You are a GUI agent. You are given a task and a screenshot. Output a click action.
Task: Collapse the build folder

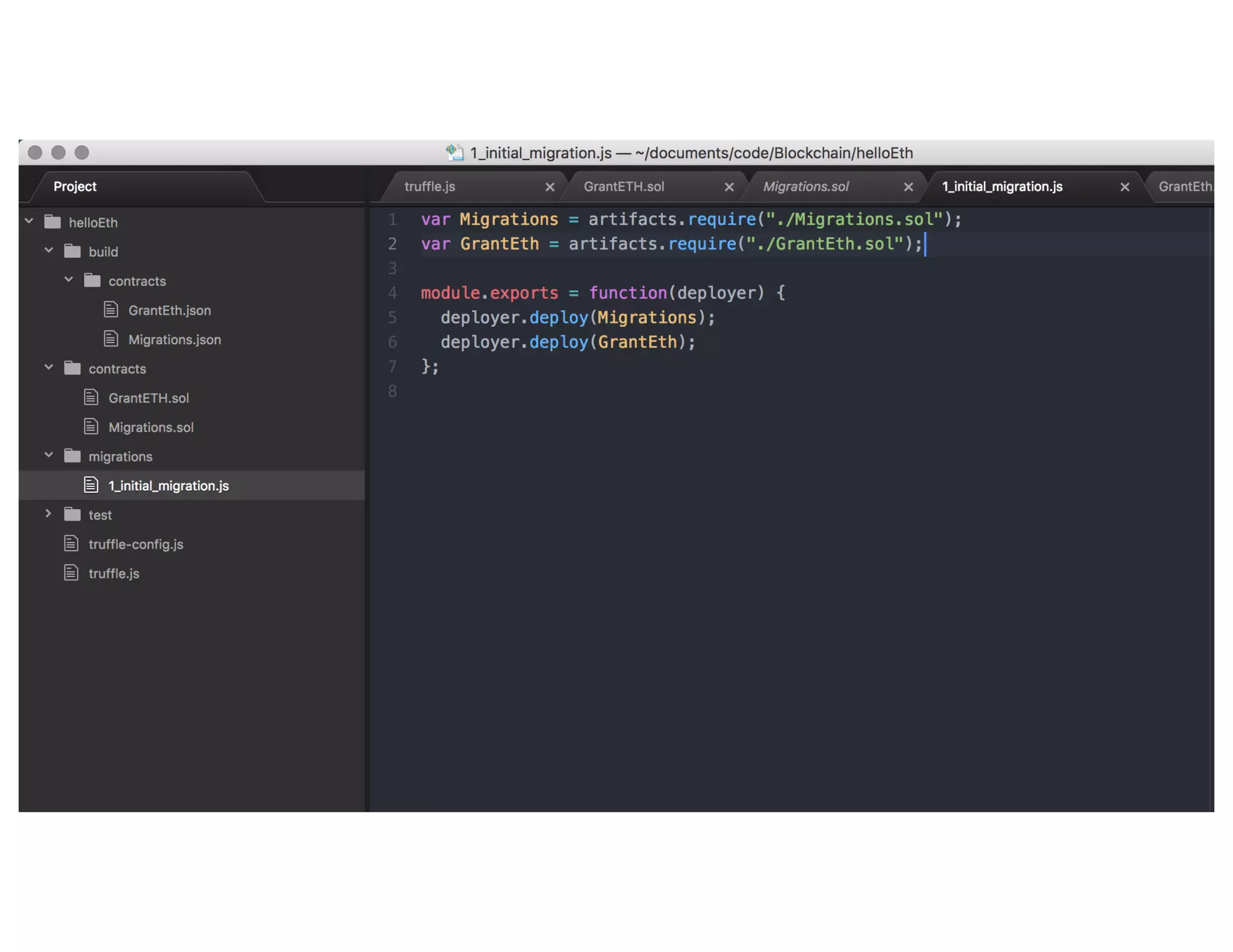[49, 250]
